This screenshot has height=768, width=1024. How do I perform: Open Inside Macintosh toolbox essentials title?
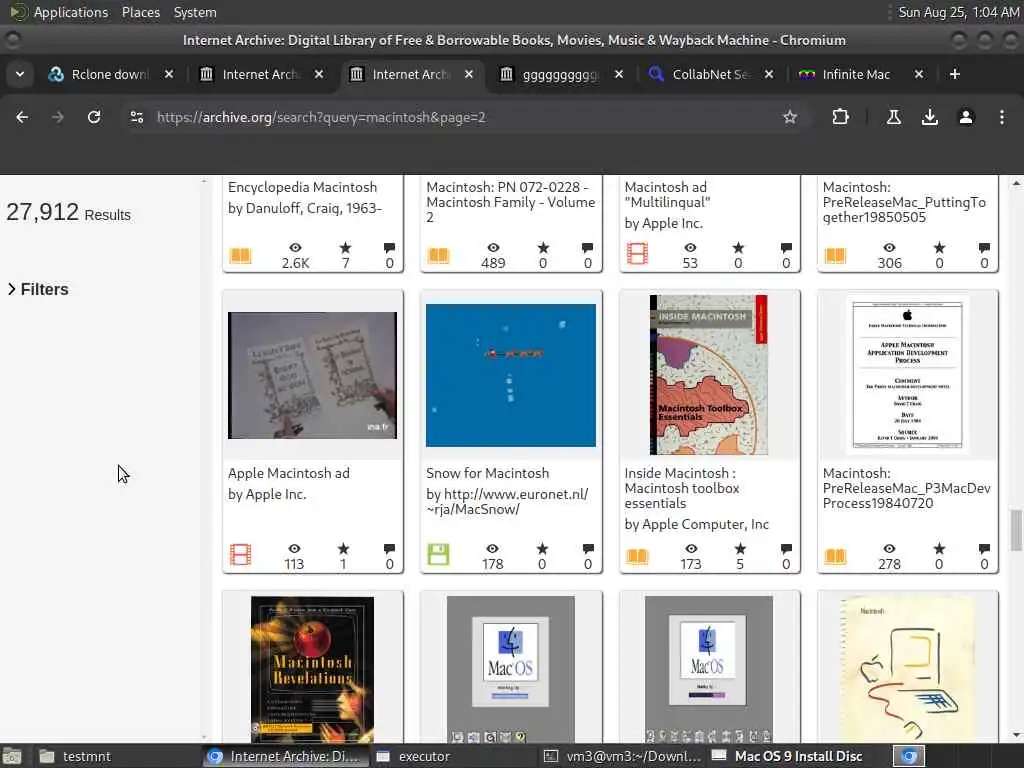pos(682,488)
